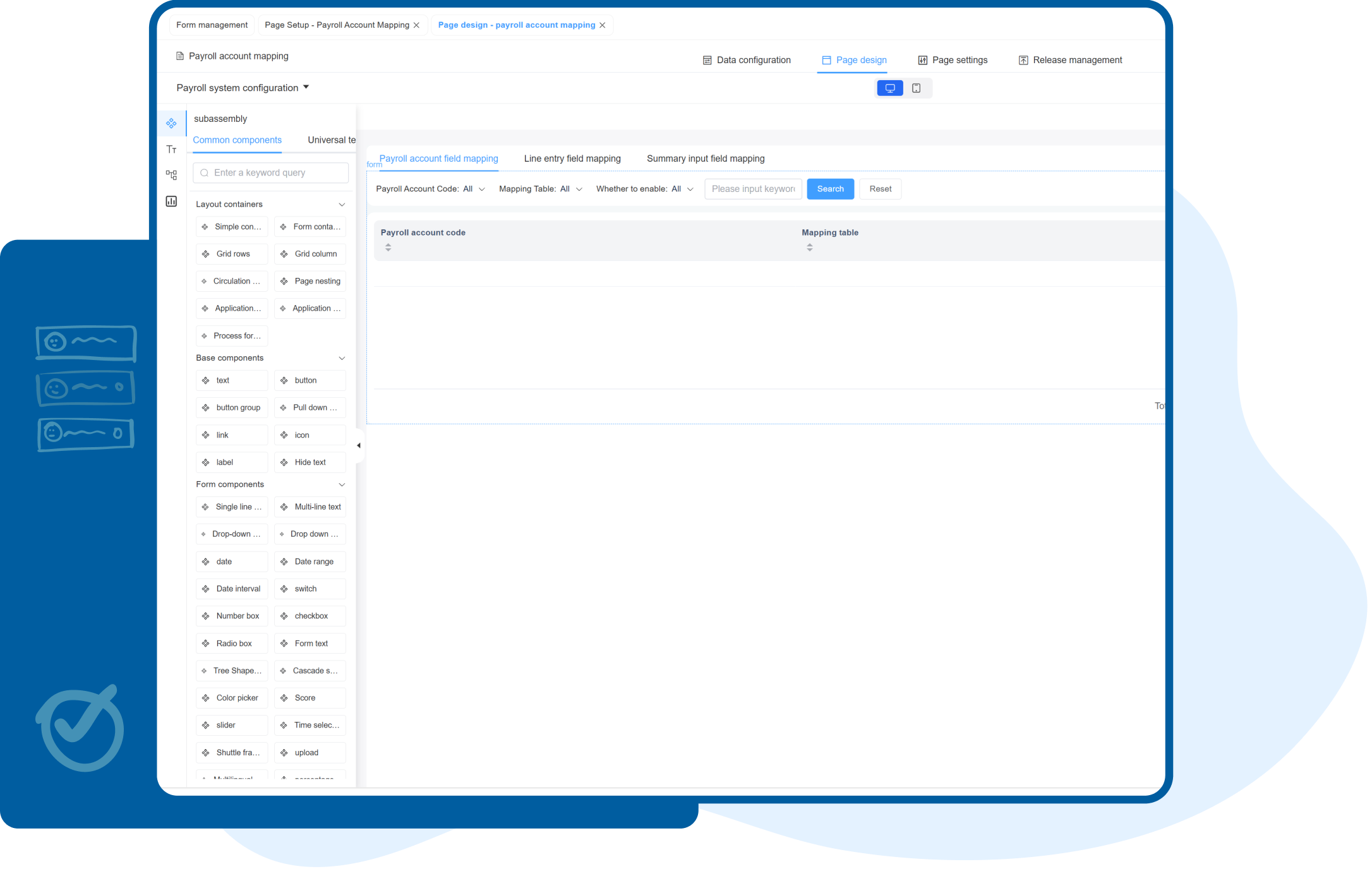
Task: Click the Reset button
Action: 880,189
